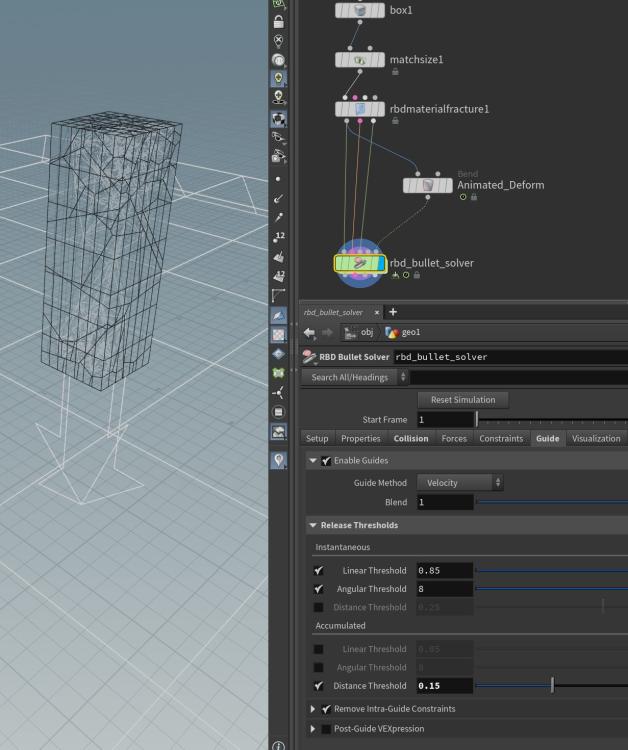Viewport: 628px width, 750px height.
Task: Click the green four-lobed display icon
Action: pos(278,373)
